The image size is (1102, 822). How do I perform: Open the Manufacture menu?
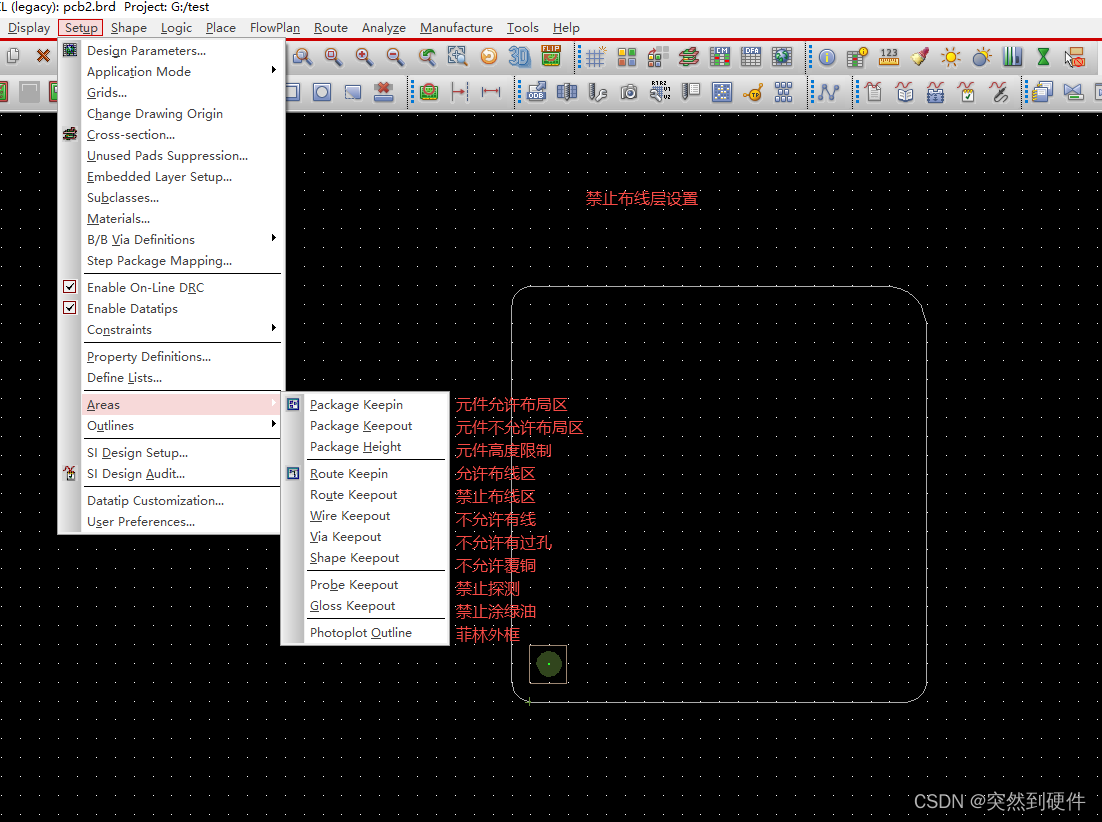click(456, 27)
